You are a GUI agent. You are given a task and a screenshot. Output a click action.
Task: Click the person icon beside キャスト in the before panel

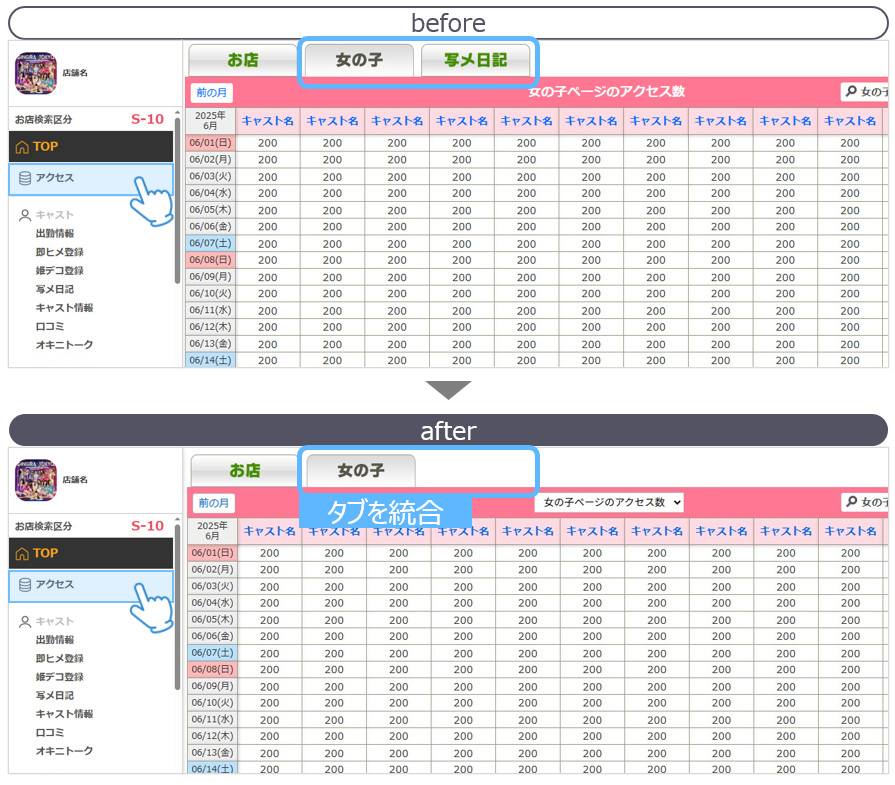24,215
